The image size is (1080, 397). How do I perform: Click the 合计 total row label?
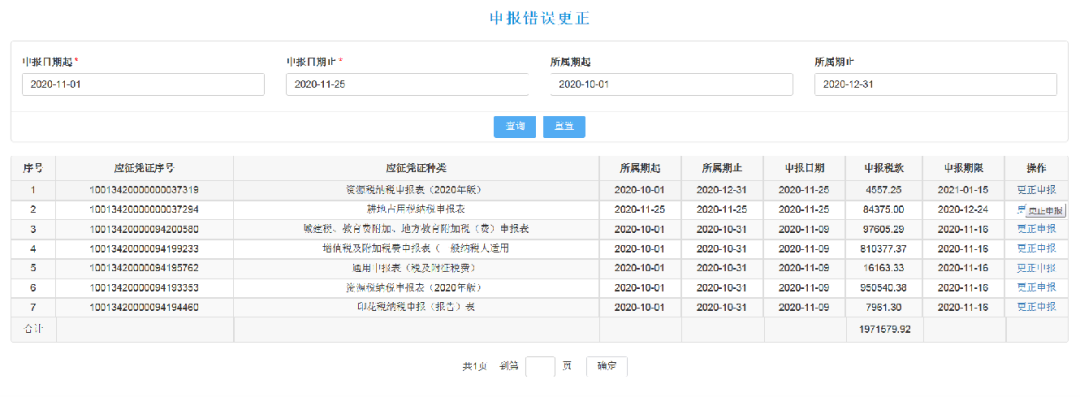(33, 329)
